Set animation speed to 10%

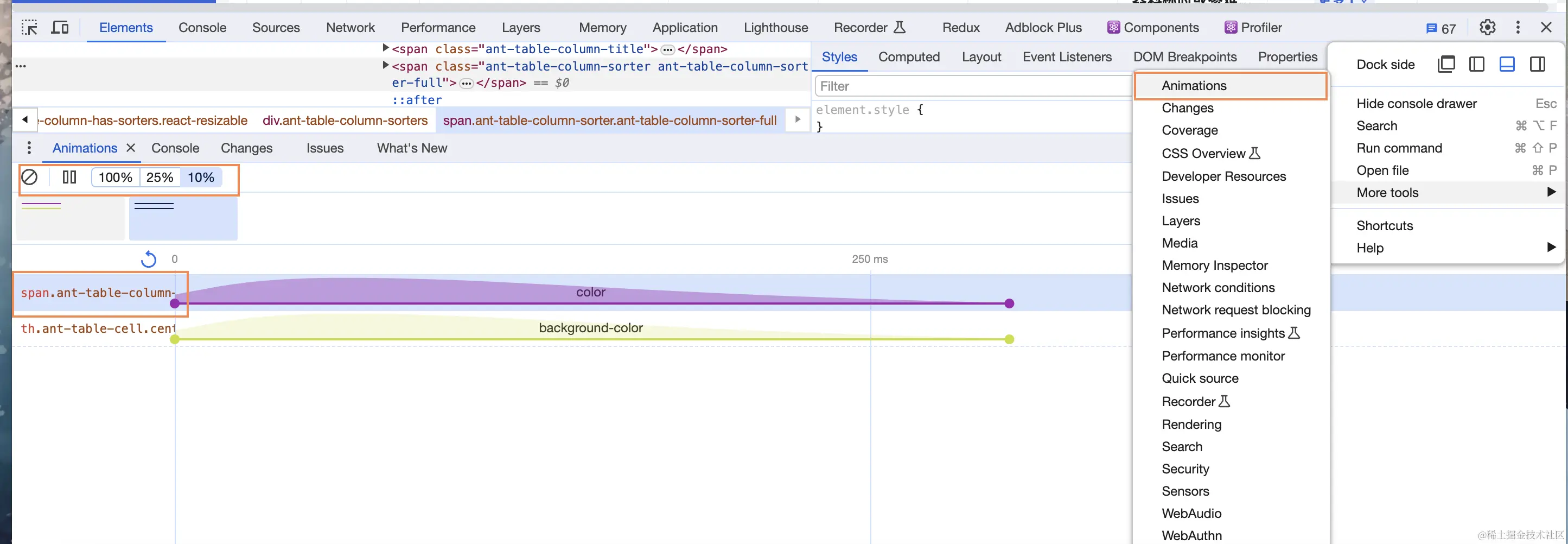click(x=201, y=178)
